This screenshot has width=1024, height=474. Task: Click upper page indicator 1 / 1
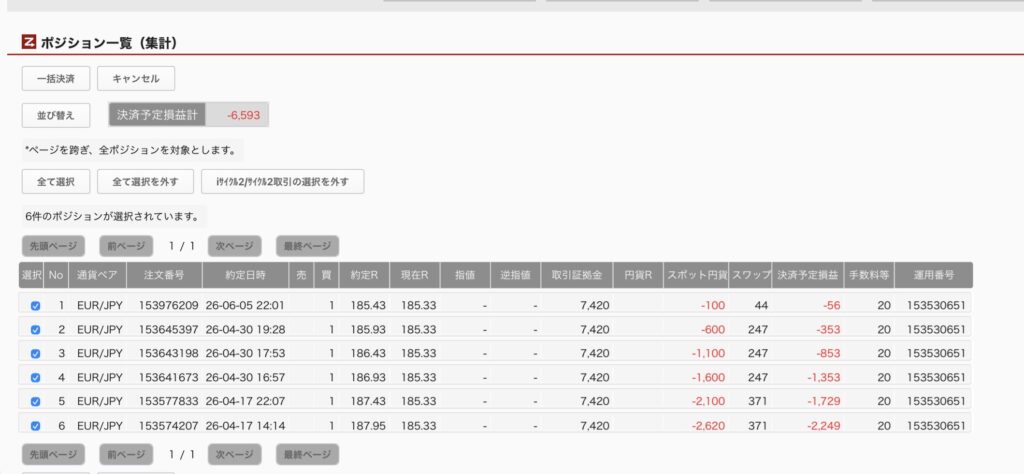click(x=182, y=246)
